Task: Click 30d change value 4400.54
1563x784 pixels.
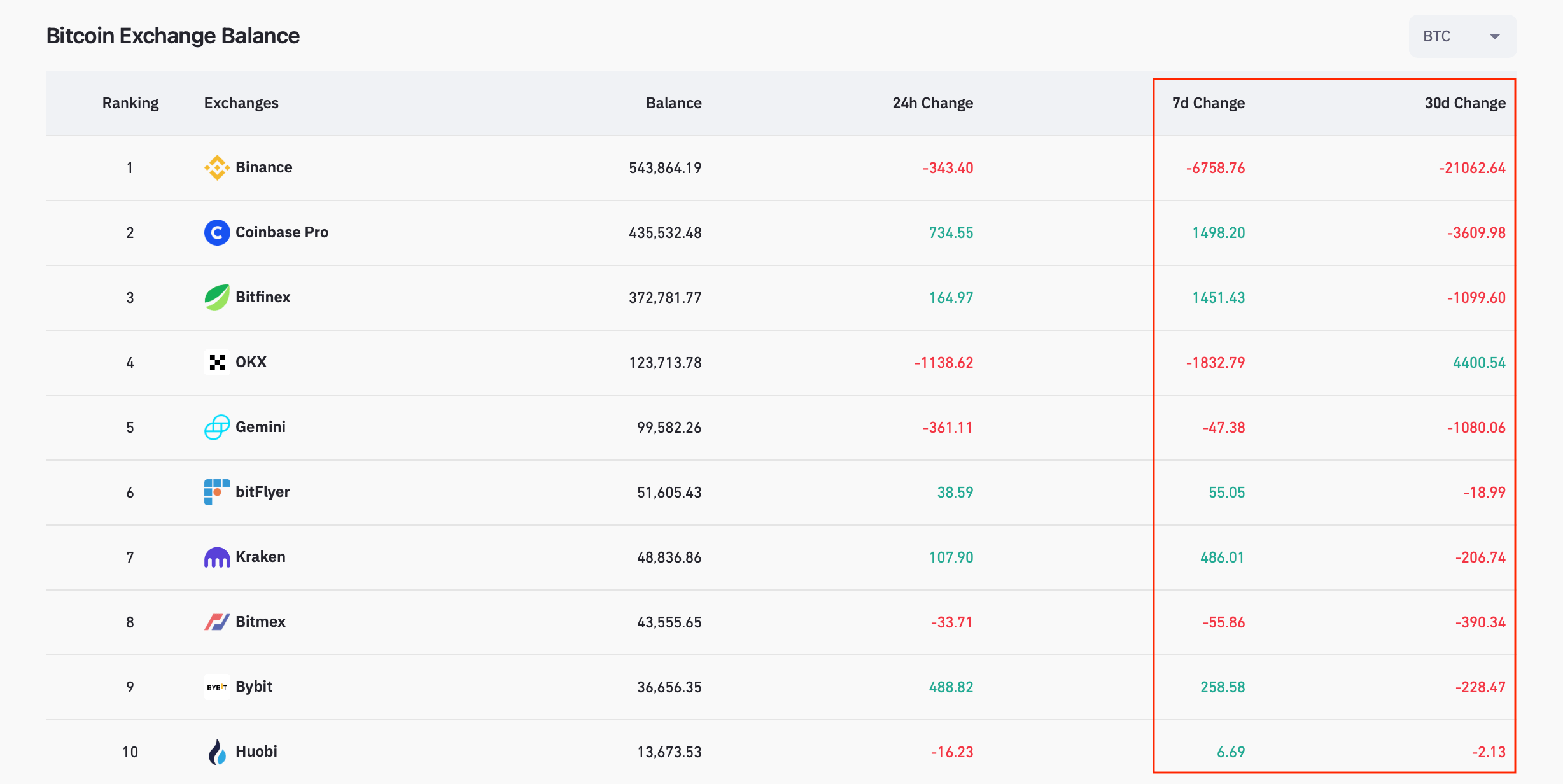Action: point(1480,363)
